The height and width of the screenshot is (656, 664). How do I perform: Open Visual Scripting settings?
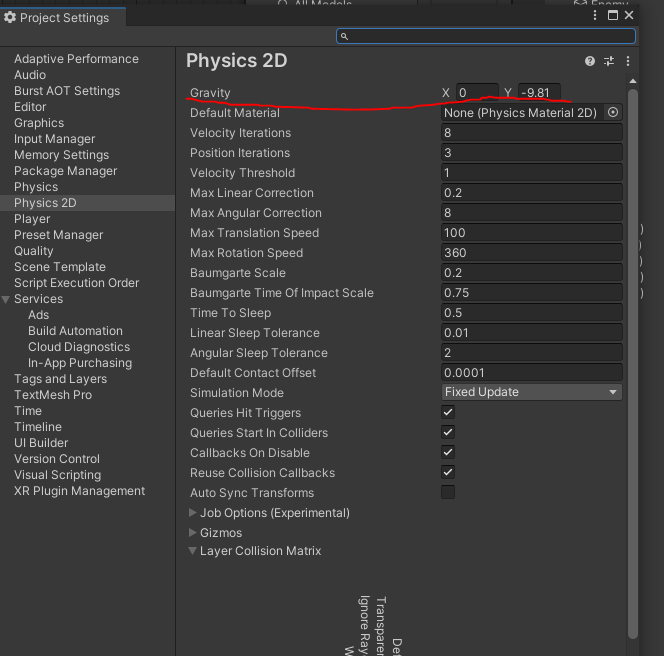(58, 475)
